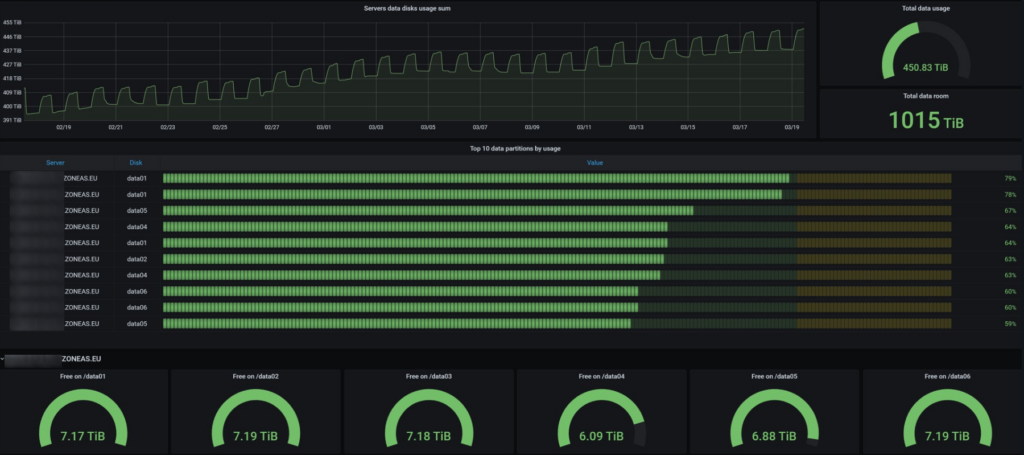This screenshot has width=1024, height=455.
Task: Select the 78% value cell
Action: [1010, 194]
